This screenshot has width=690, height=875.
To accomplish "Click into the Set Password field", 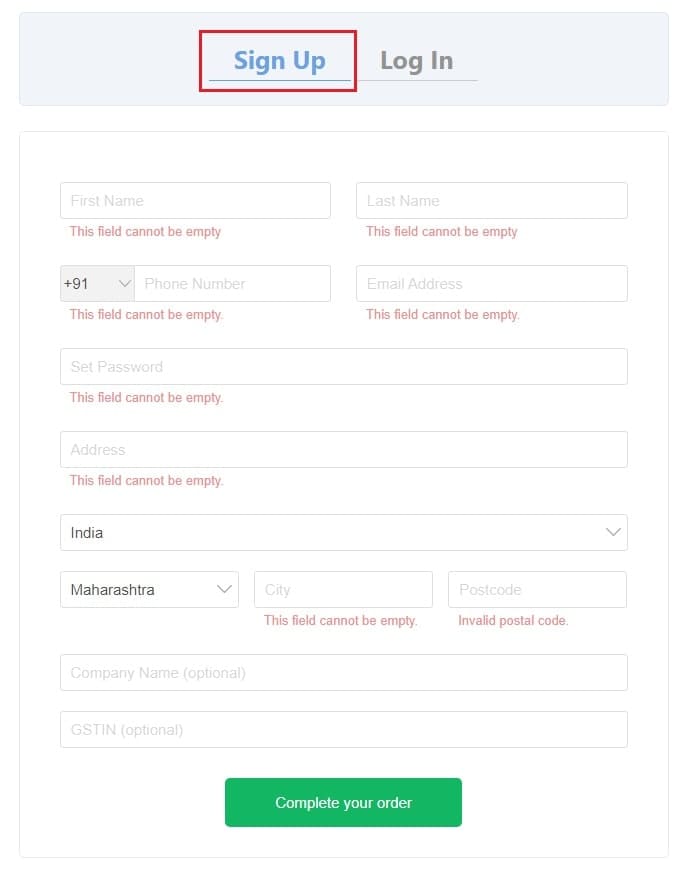I will pos(344,367).
